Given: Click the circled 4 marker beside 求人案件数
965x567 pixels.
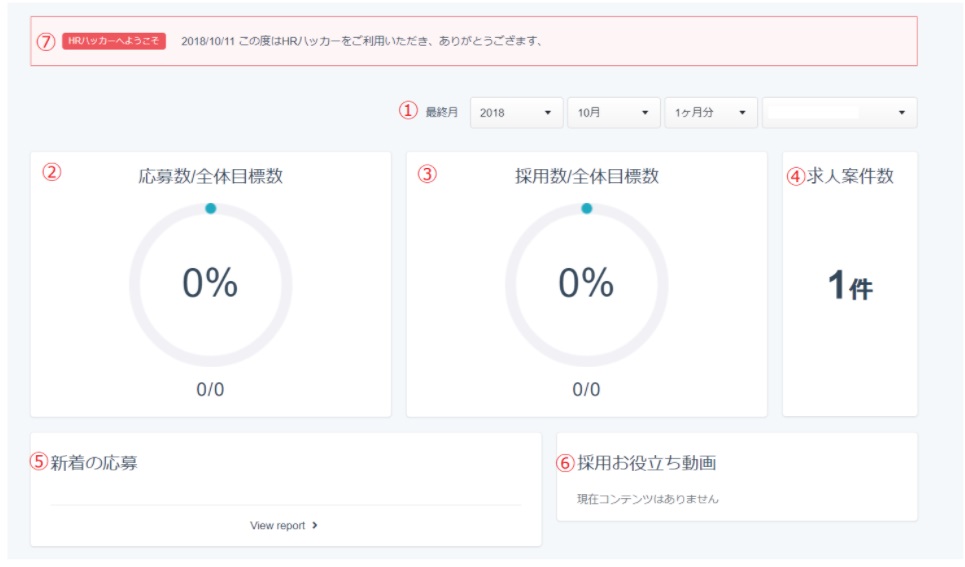Looking at the screenshot, I should (x=796, y=176).
